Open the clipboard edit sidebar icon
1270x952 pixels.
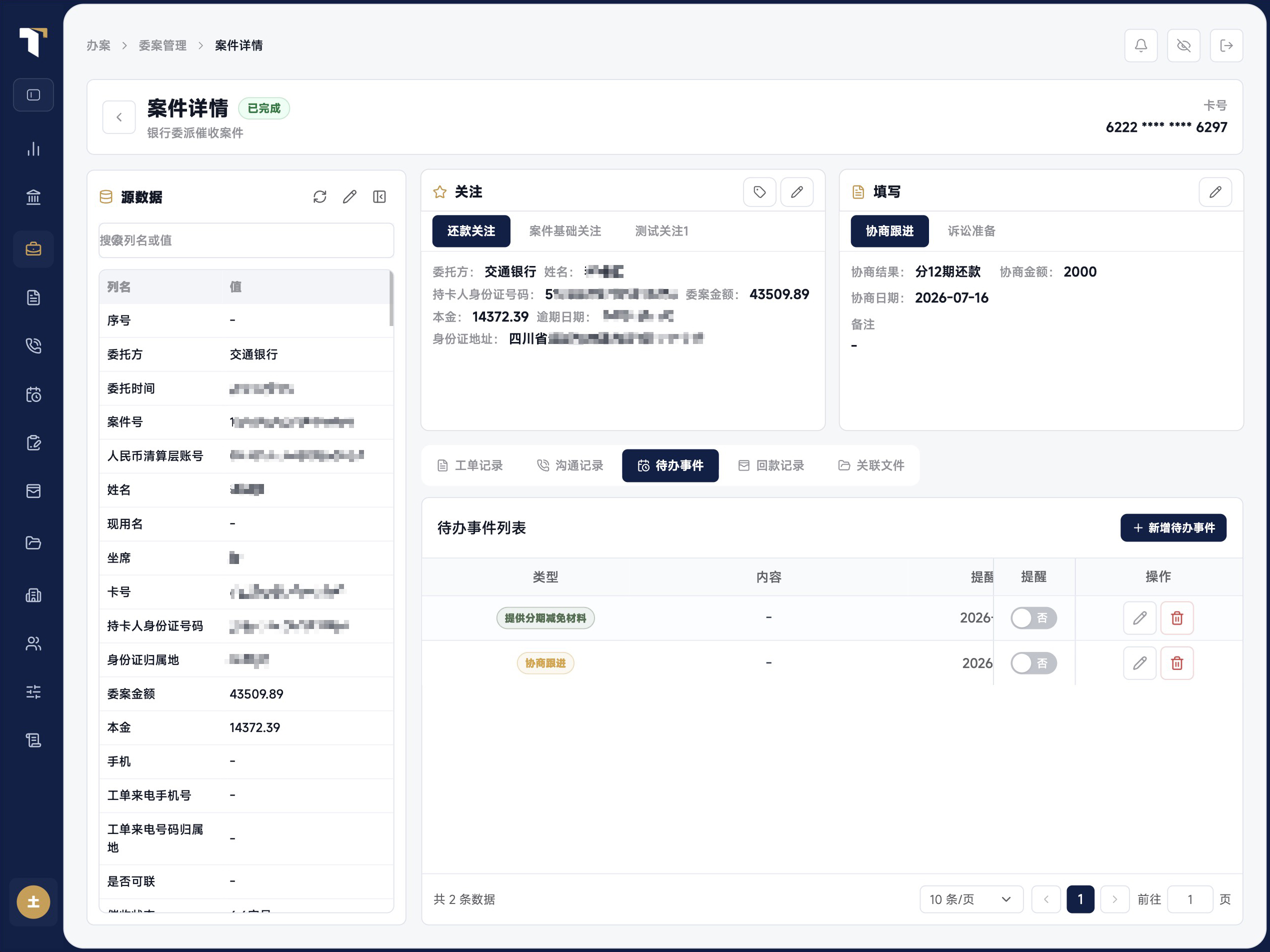[x=33, y=442]
